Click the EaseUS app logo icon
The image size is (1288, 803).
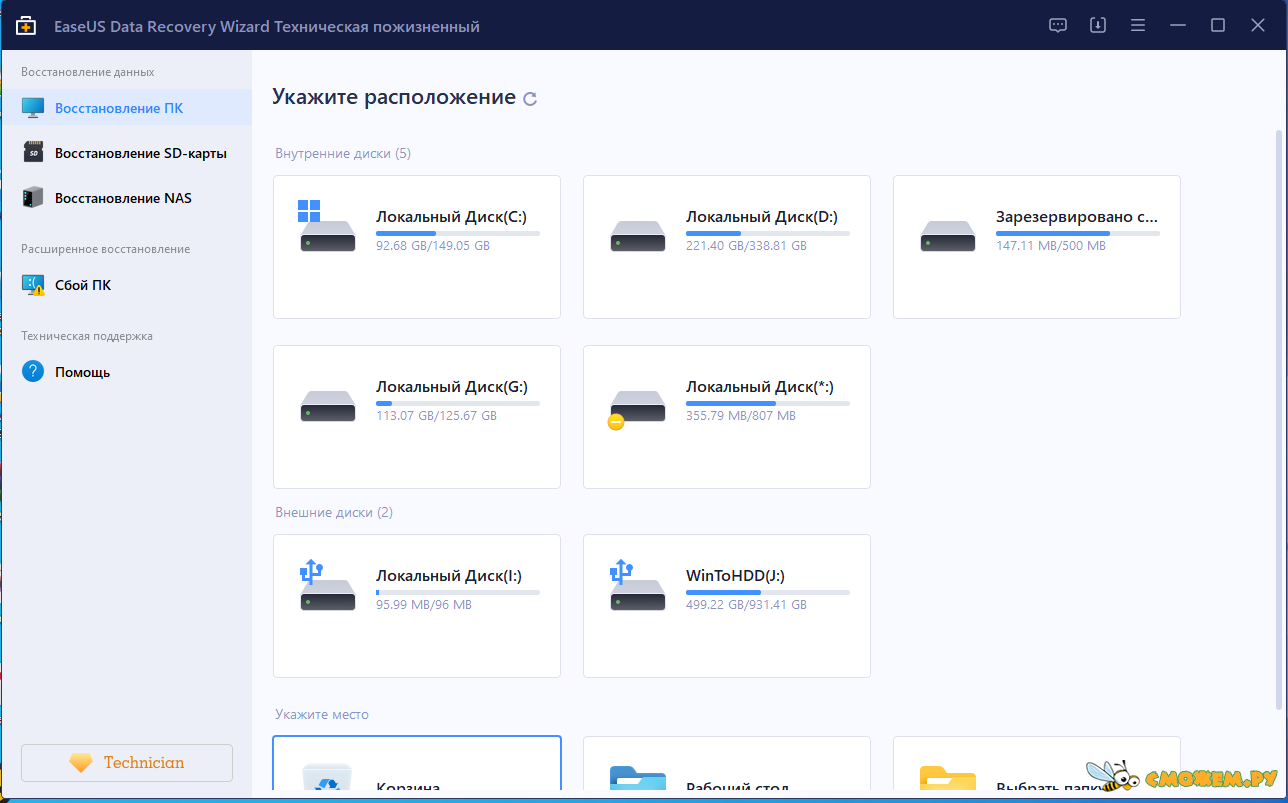pos(26,26)
